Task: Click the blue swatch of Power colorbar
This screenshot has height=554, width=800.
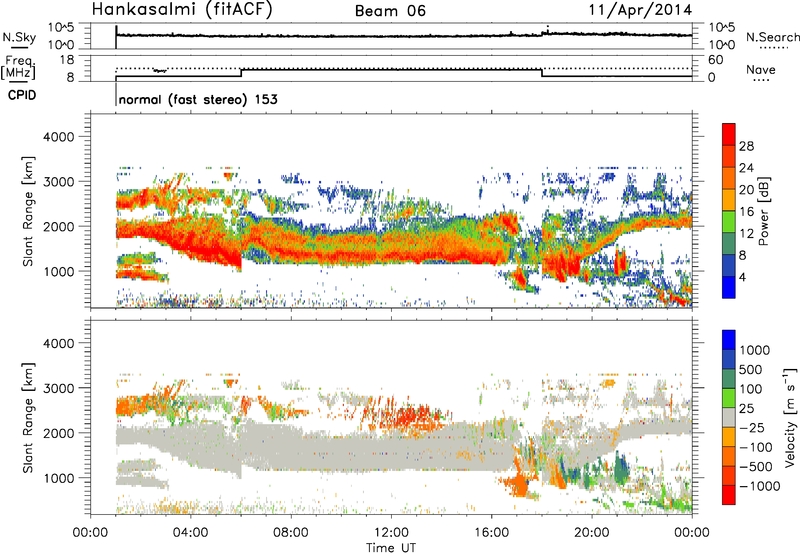Action: coord(729,287)
